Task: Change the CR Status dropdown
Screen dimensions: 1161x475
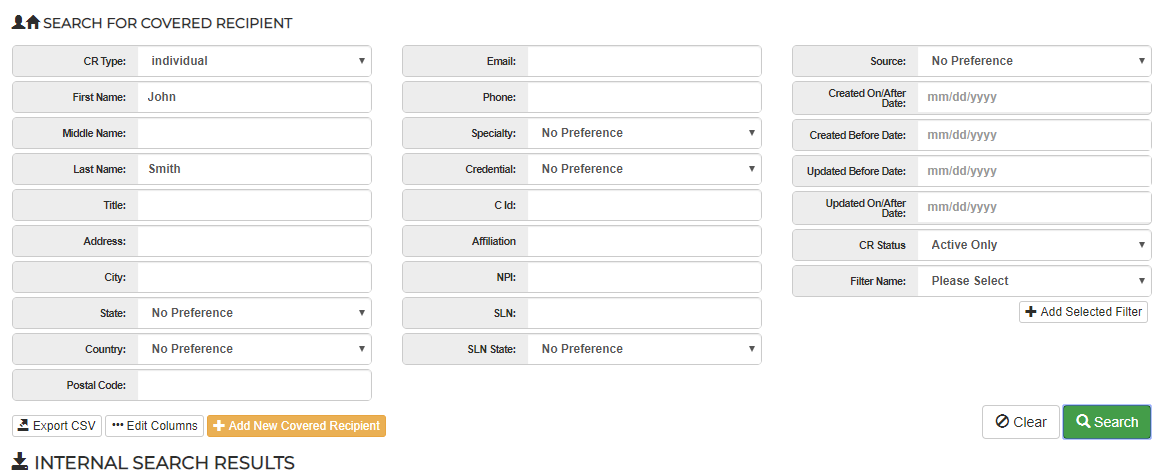Action: 1034,245
